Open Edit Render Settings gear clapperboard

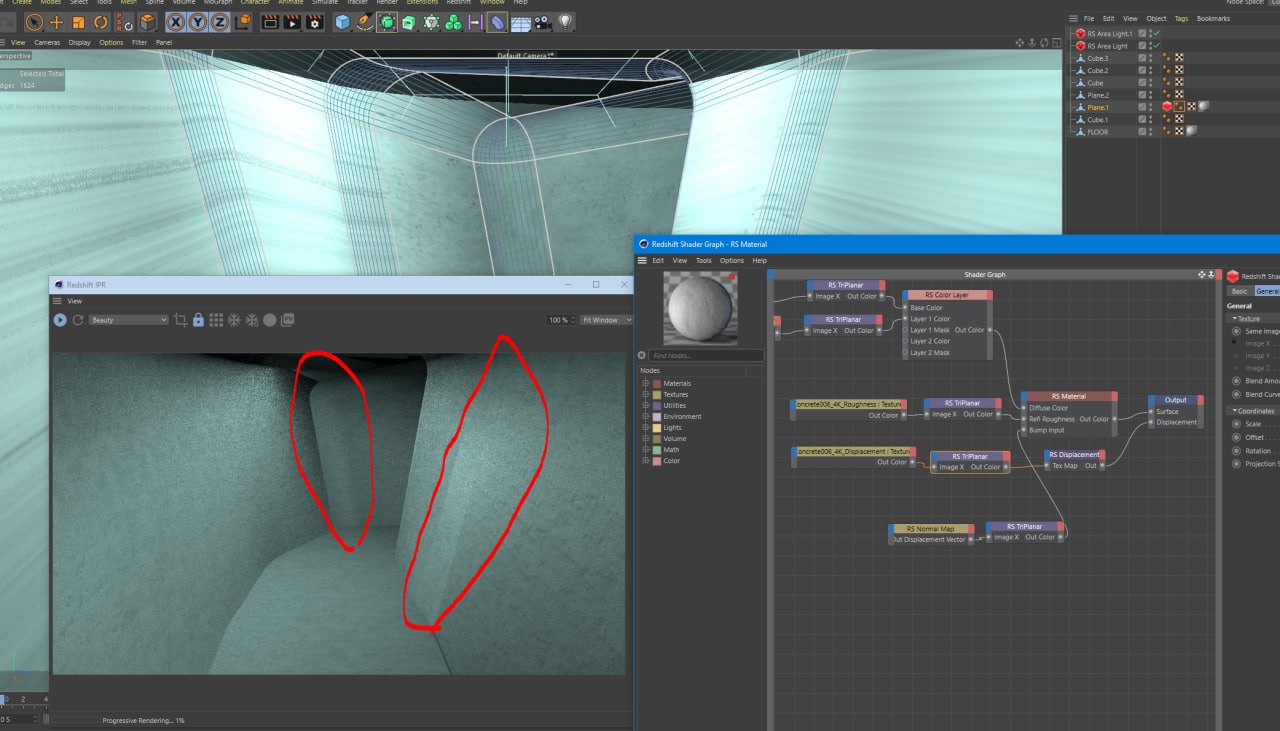pyautogui.click(x=315, y=22)
